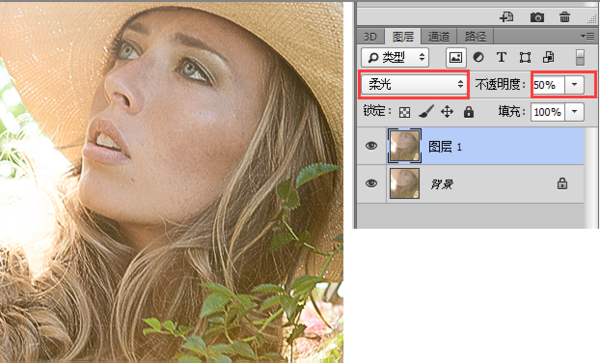This screenshot has height=363, width=600.
Task: Open the 填充 fill slider arrow
Action: pos(574,112)
